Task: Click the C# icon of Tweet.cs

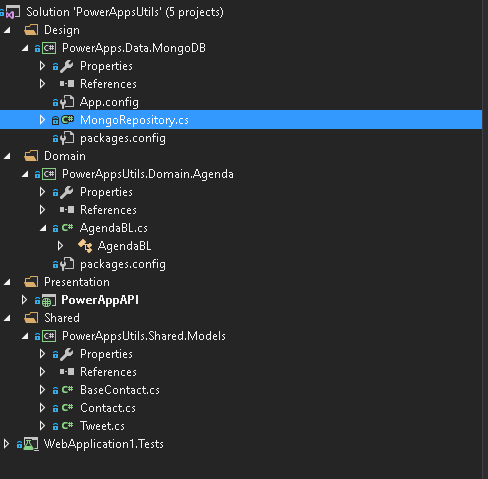Action: pos(67,426)
